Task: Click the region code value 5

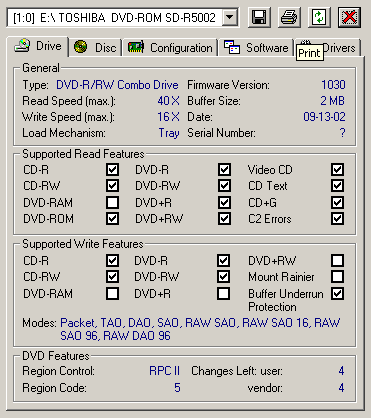Action: click(177, 388)
